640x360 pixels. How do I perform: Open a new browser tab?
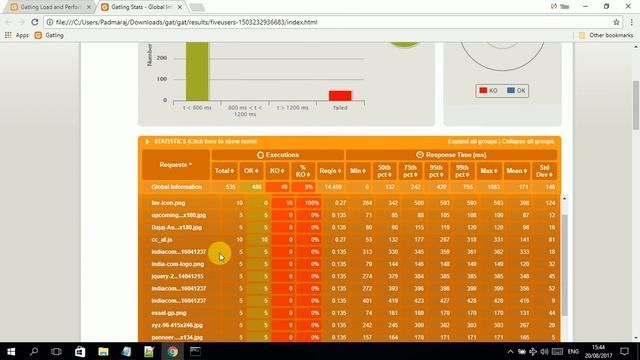click(x=197, y=7)
